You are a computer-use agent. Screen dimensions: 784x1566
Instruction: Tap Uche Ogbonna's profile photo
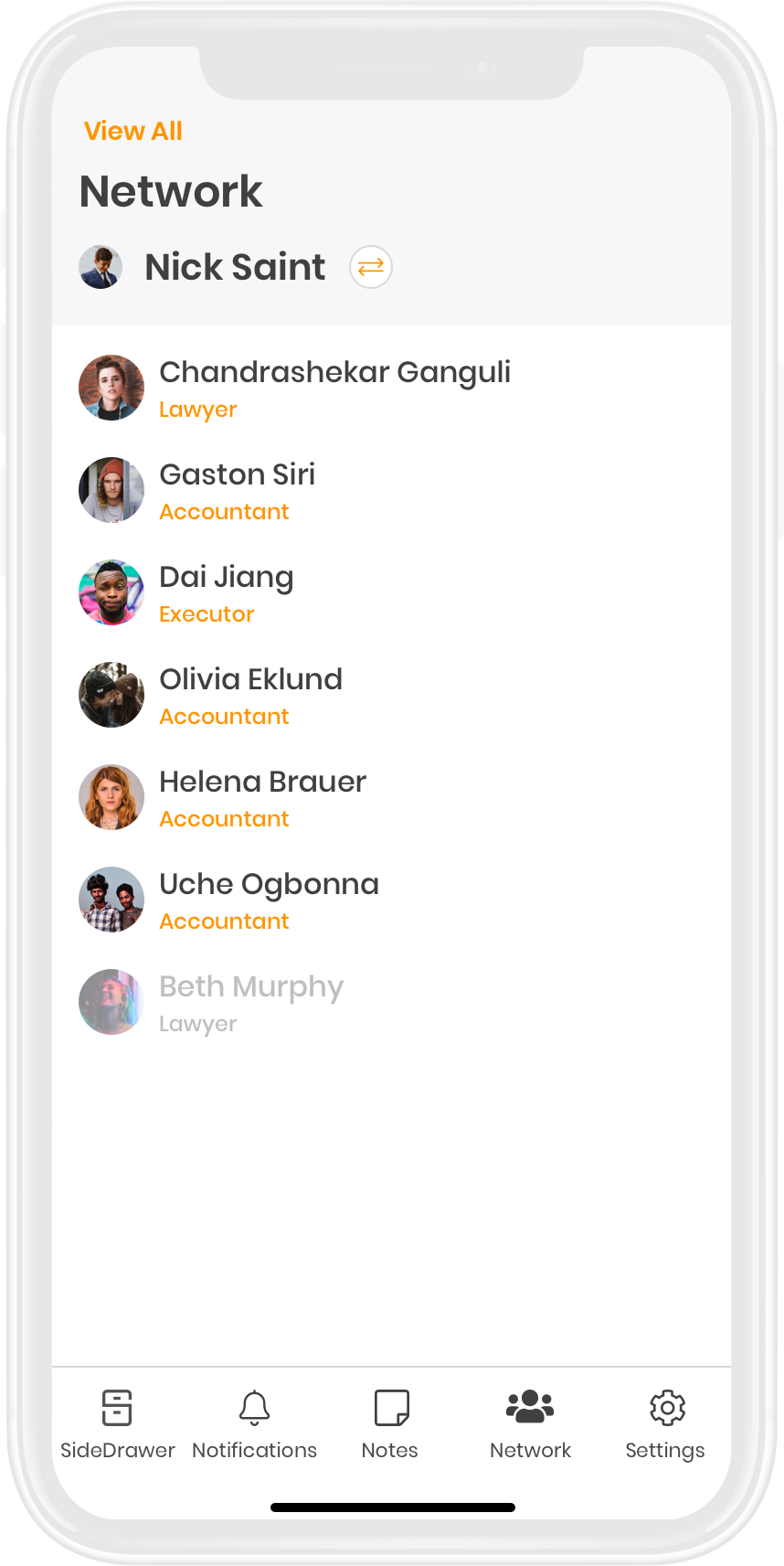(x=111, y=900)
